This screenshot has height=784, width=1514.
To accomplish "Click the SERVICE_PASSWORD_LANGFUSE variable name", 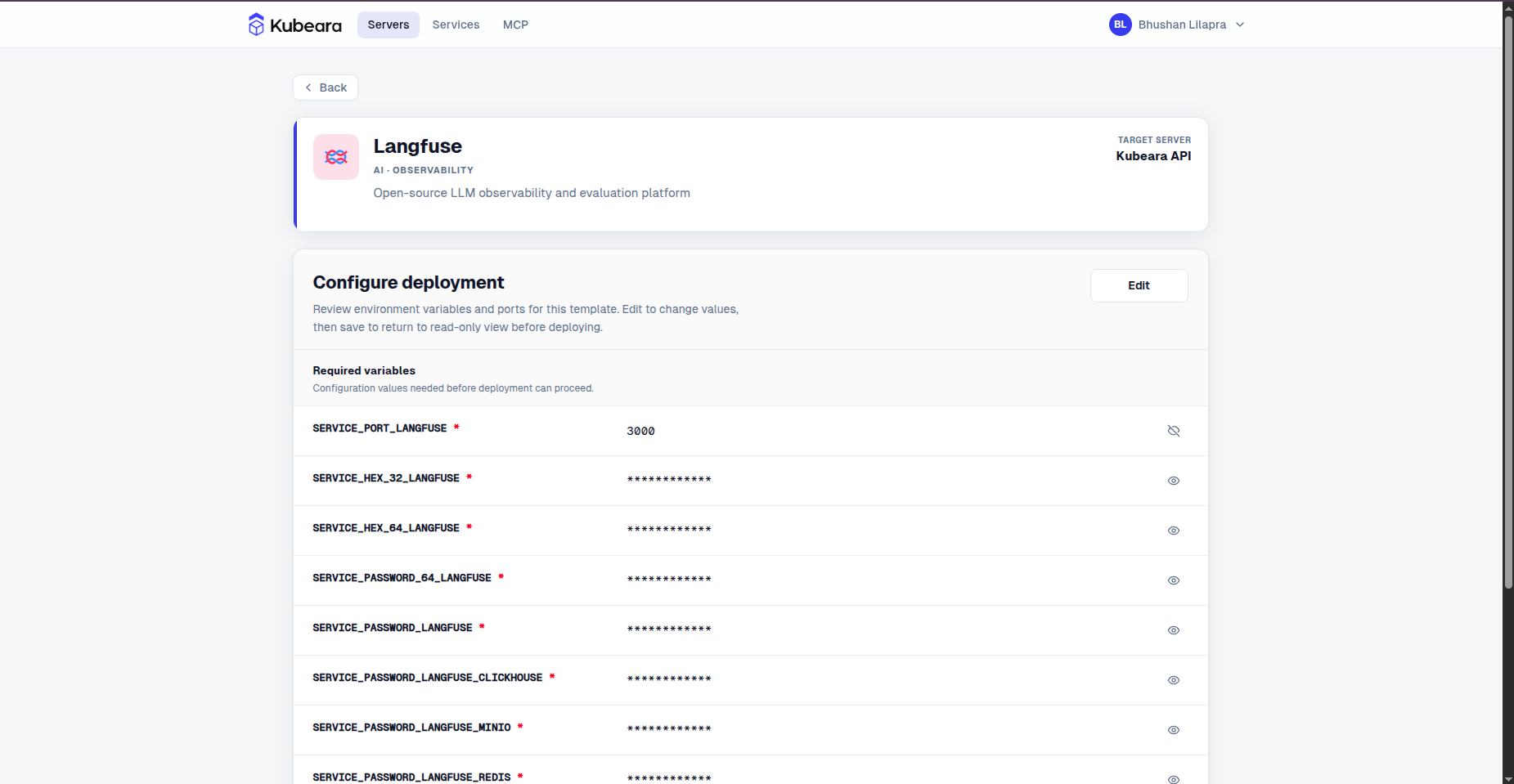I will pyautogui.click(x=393, y=628).
